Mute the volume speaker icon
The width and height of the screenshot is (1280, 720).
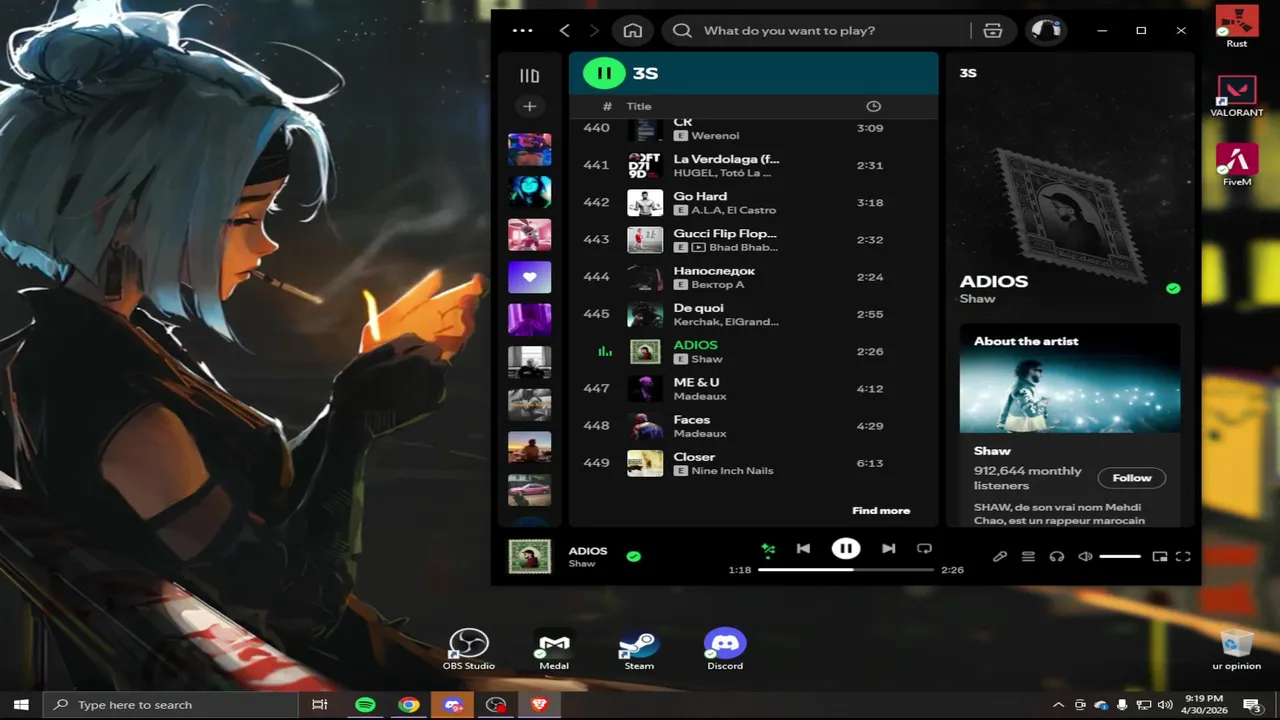pyautogui.click(x=1085, y=556)
